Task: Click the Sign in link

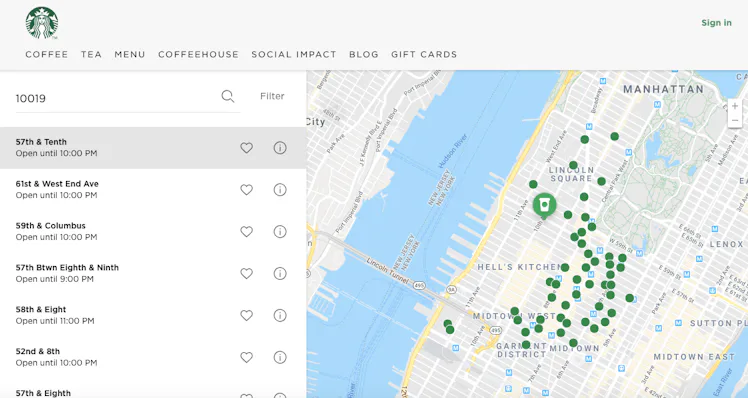Action: tap(716, 22)
